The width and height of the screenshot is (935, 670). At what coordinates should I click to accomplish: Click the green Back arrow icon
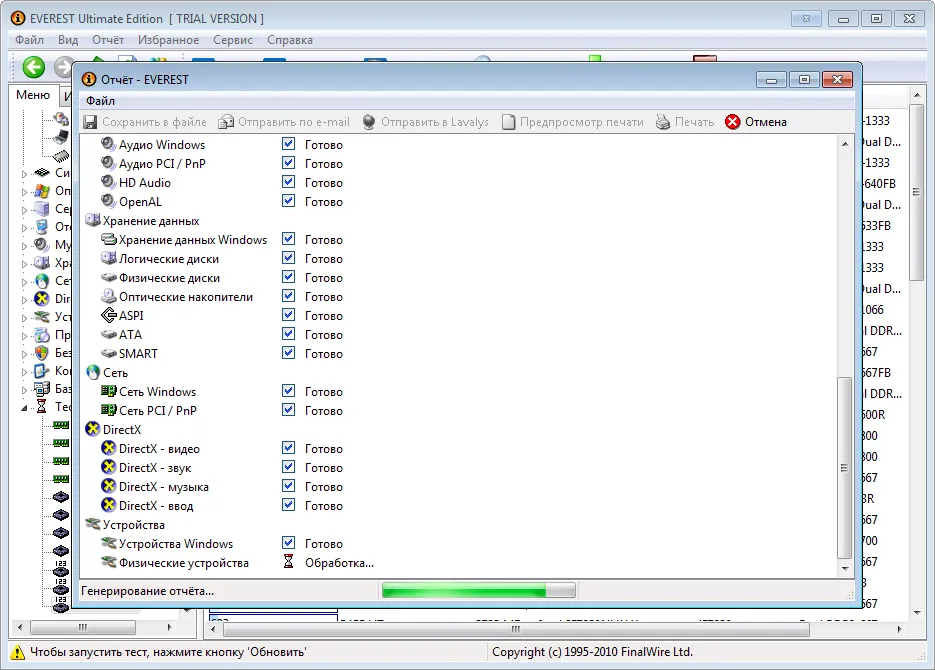click(34, 67)
